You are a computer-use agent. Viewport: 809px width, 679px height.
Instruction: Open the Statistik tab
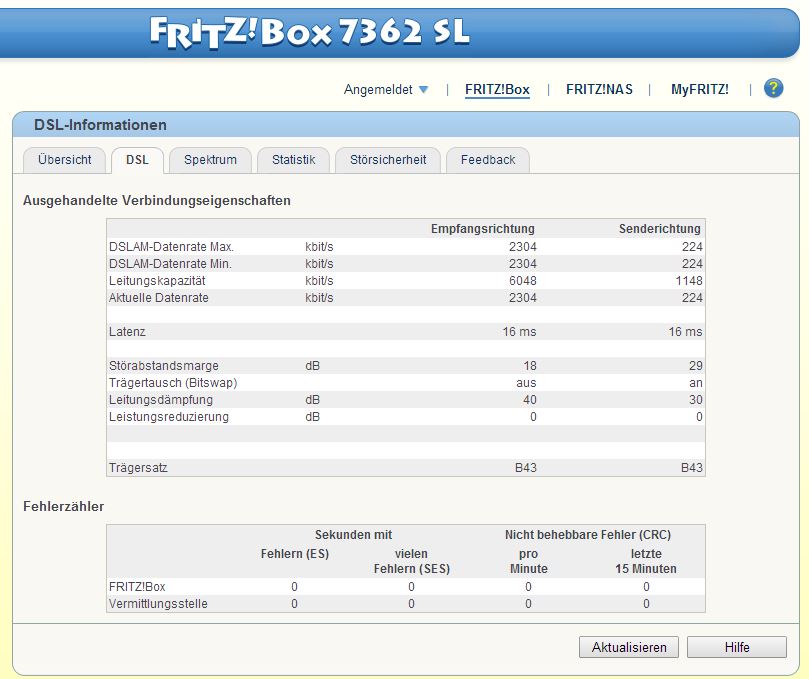(x=293, y=160)
